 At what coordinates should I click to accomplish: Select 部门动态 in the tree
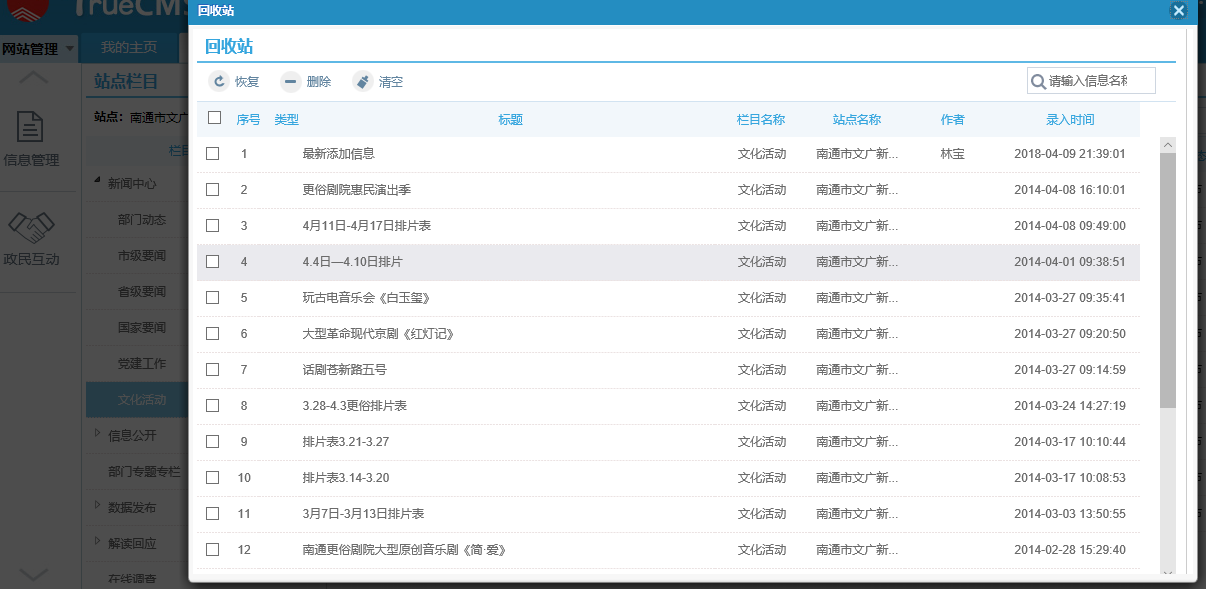coord(142,220)
